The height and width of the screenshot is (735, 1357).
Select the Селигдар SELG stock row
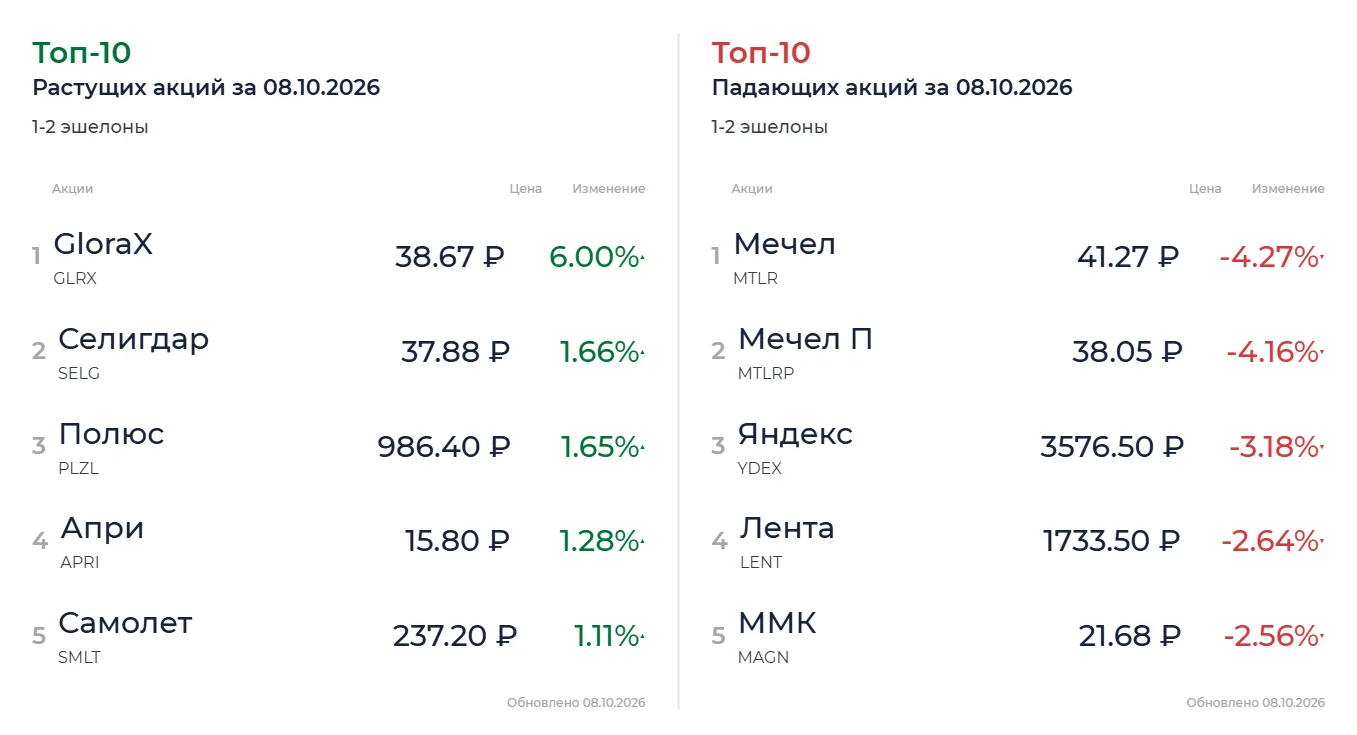(338, 353)
